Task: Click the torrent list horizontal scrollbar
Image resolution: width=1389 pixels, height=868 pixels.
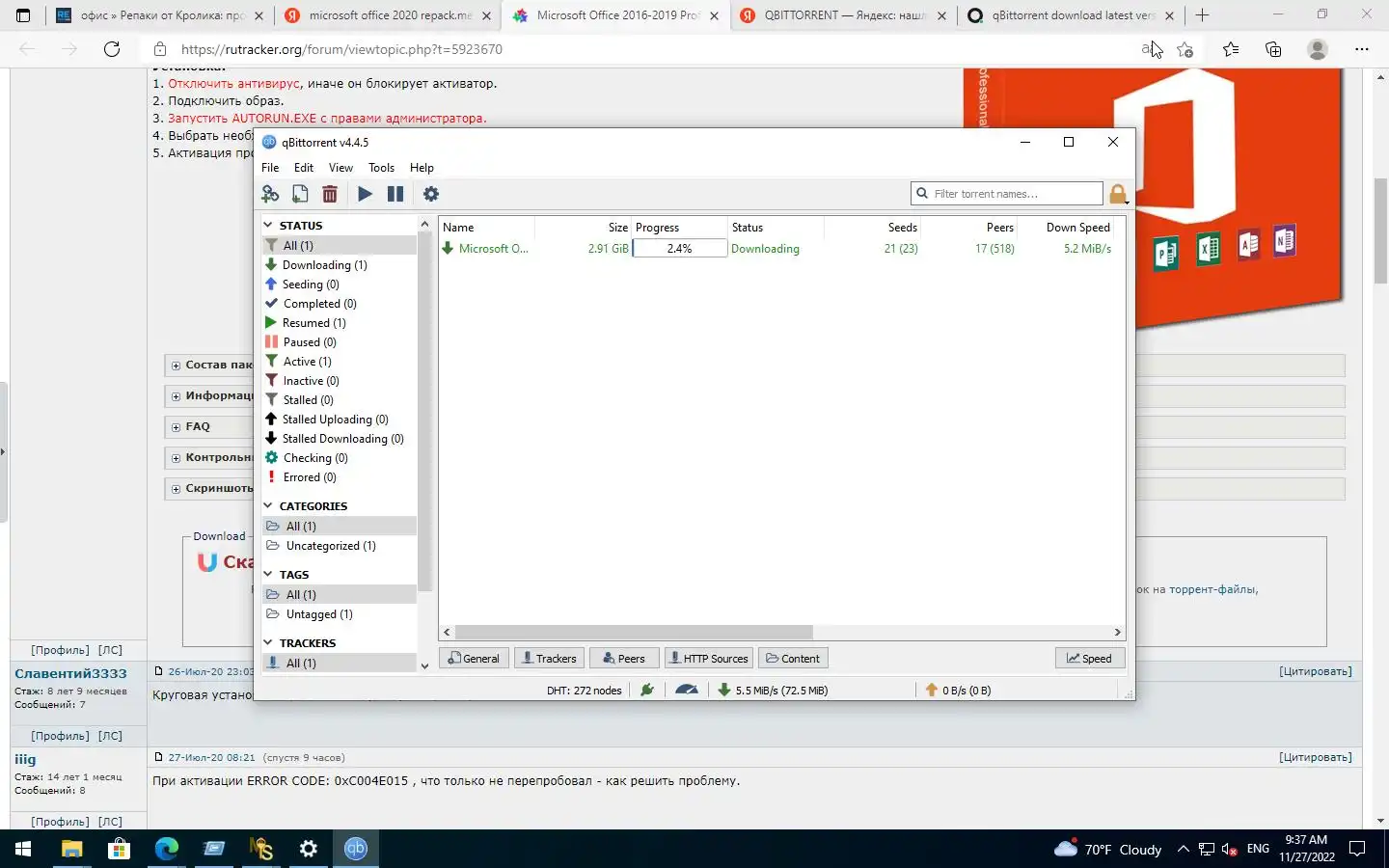Action: (x=634, y=633)
